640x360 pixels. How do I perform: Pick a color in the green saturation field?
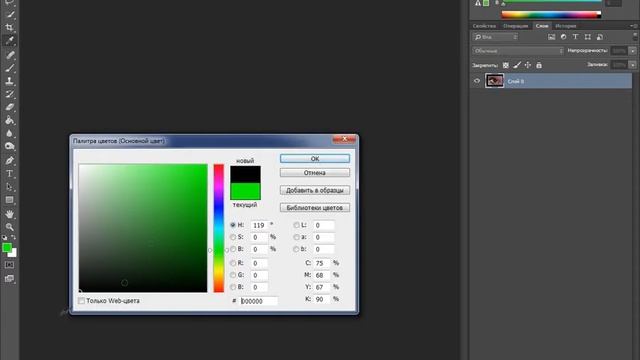143,228
